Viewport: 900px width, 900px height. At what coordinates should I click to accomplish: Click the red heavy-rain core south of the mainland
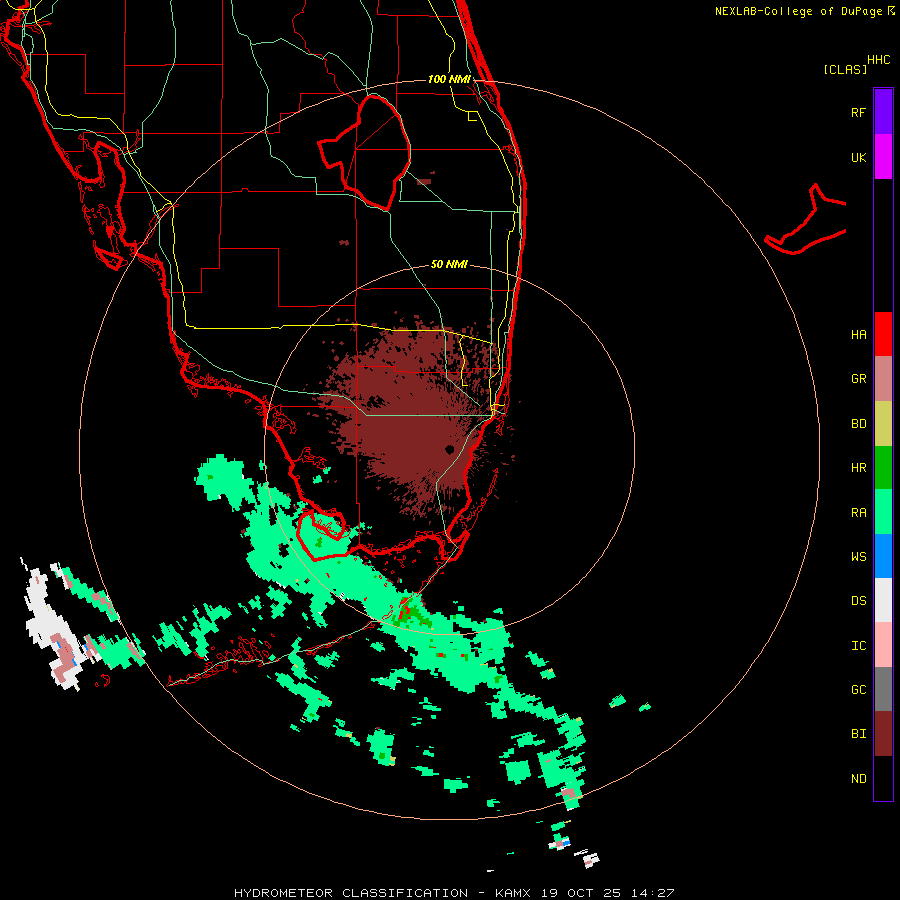404,610
